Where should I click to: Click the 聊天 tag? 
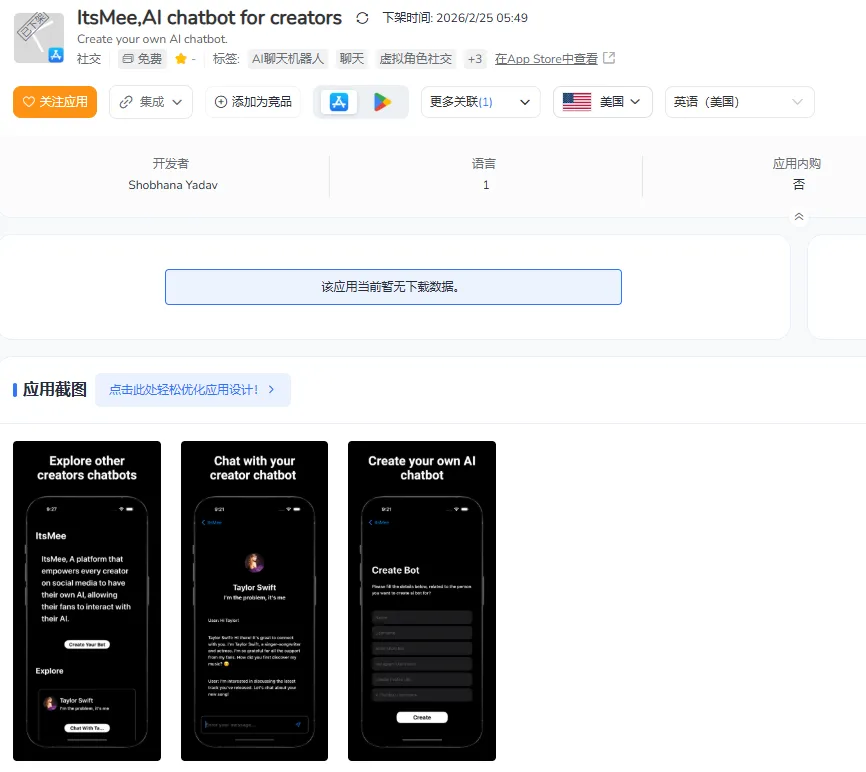point(352,59)
